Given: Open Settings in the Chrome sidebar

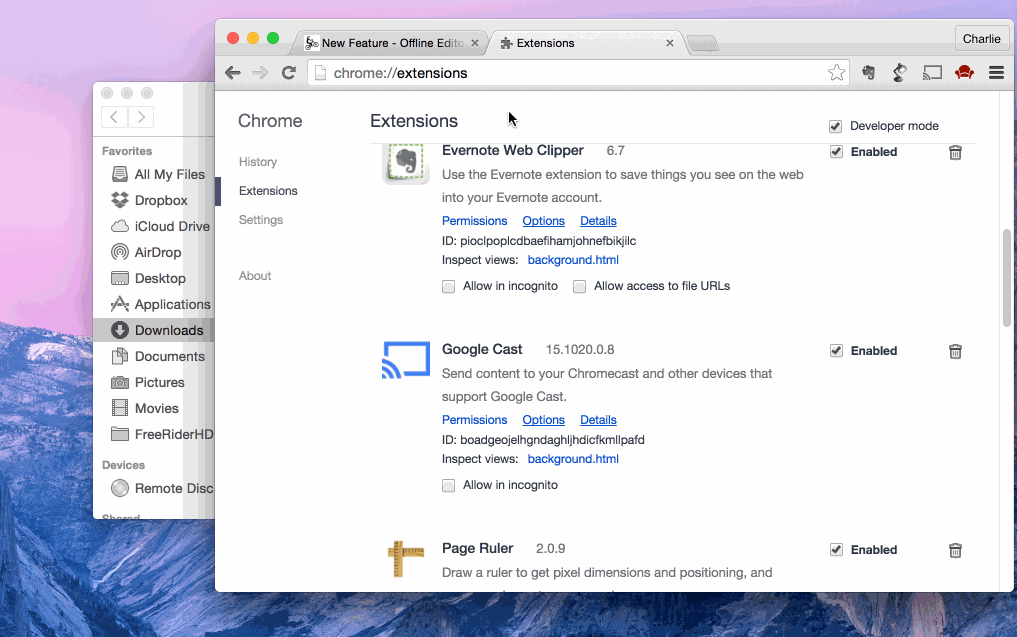Looking at the screenshot, I should 261,220.
